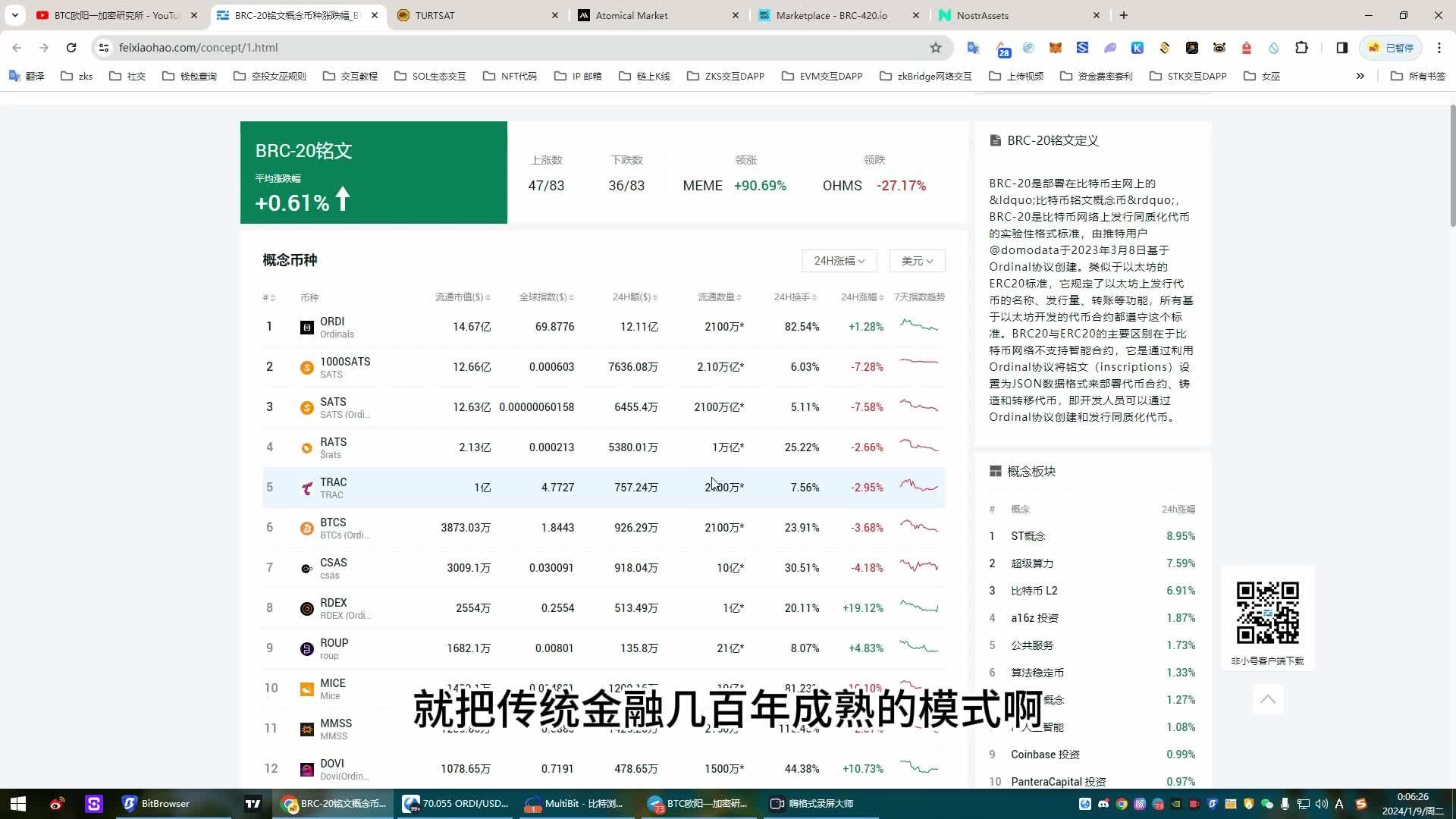This screenshot has width=1456, height=819.
Task: Open the 24H涨幅 dropdown
Action: pyautogui.click(x=838, y=260)
